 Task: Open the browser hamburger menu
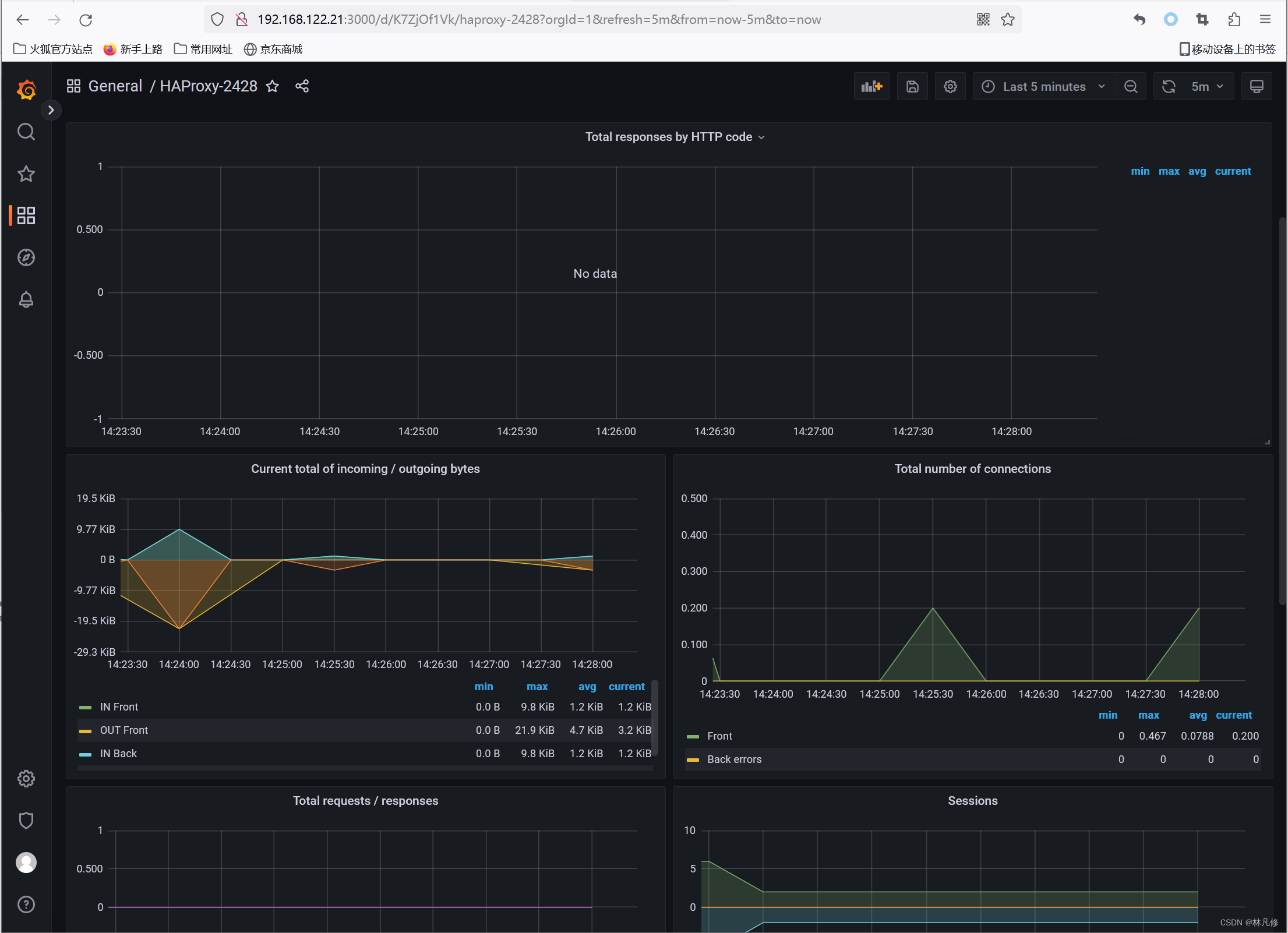[x=1265, y=20]
